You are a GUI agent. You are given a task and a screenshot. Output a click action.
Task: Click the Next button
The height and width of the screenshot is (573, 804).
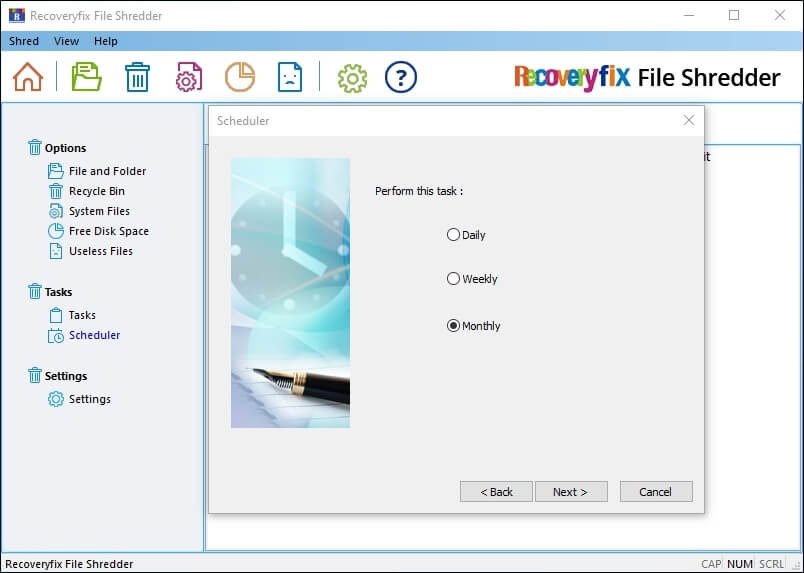pyautogui.click(x=570, y=492)
